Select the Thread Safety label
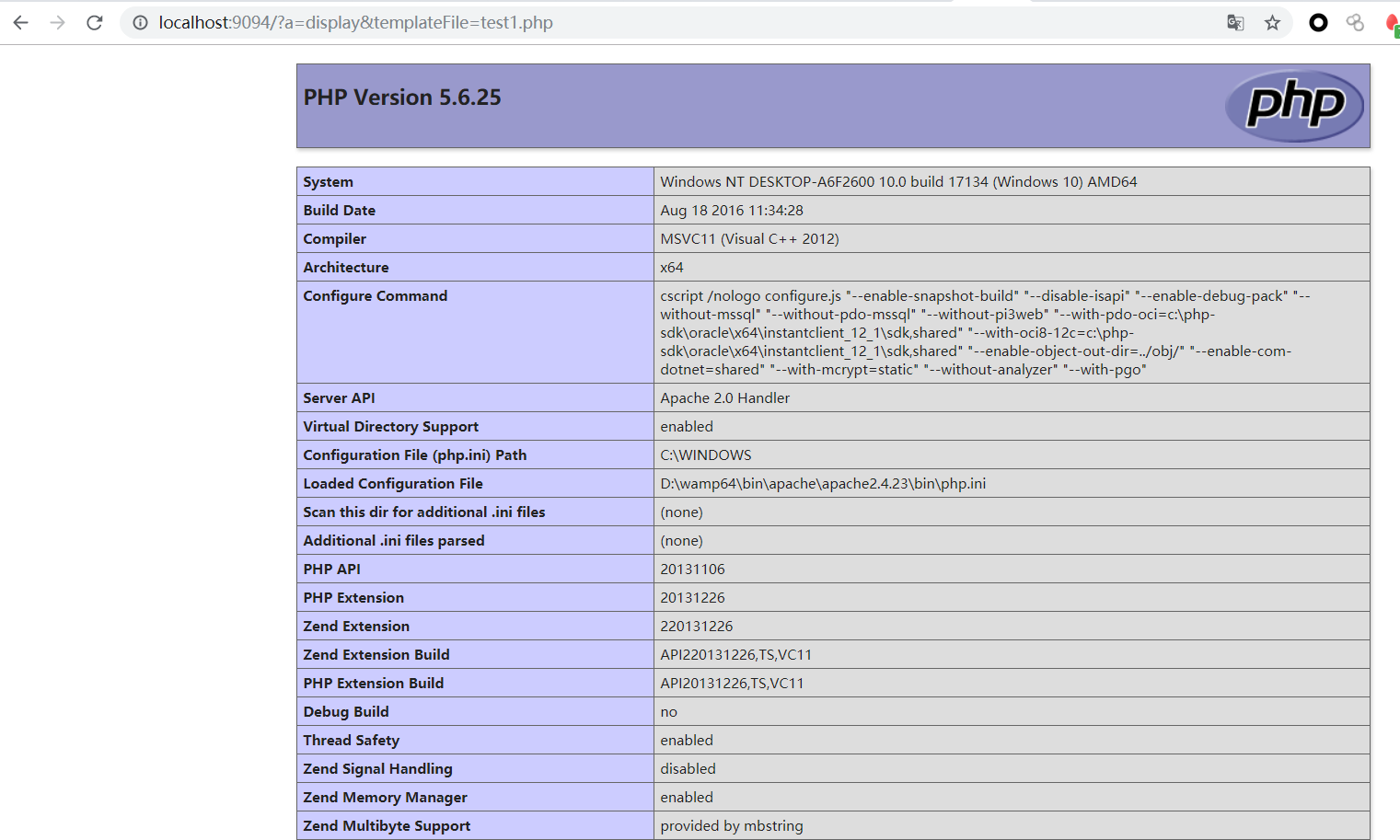This screenshot has height=840, width=1400. pos(352,741)
